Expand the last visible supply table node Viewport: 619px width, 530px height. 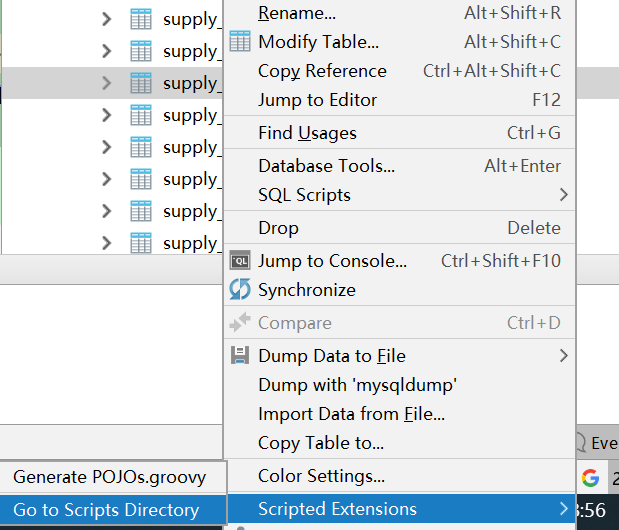tap(107, 243)
